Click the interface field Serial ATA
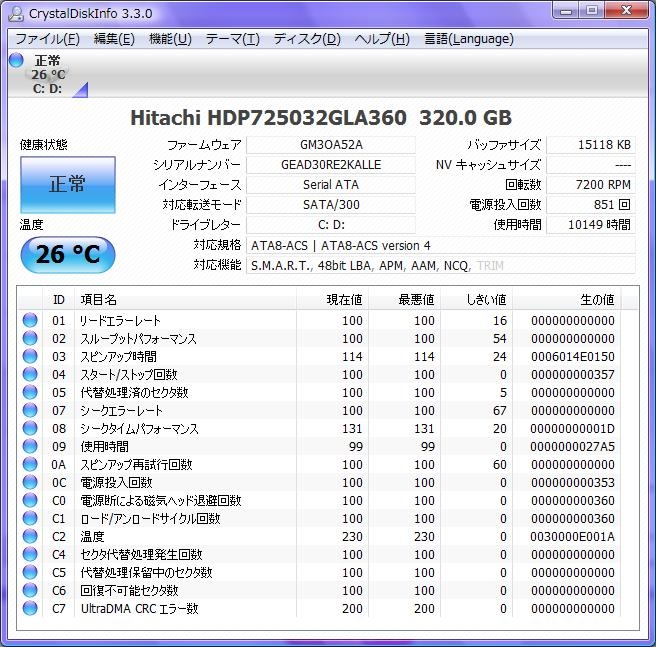Viewport: 656px width, 647px height. point(331,185)
